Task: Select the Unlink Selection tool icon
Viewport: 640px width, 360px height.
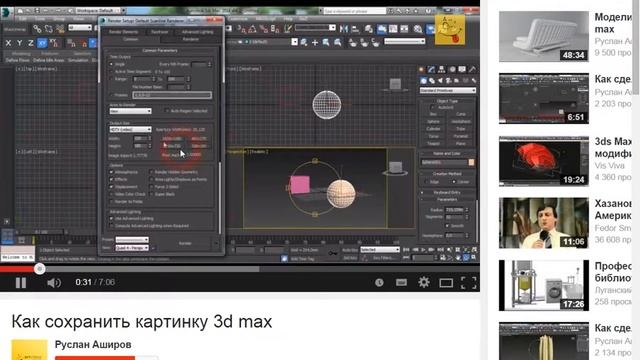Action: (49, 29)
